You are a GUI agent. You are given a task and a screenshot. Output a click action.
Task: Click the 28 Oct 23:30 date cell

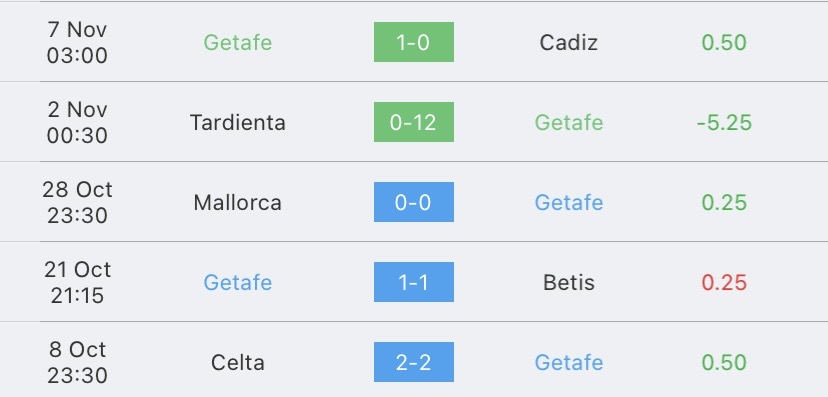pyautogui.click(x=77, y=202)
